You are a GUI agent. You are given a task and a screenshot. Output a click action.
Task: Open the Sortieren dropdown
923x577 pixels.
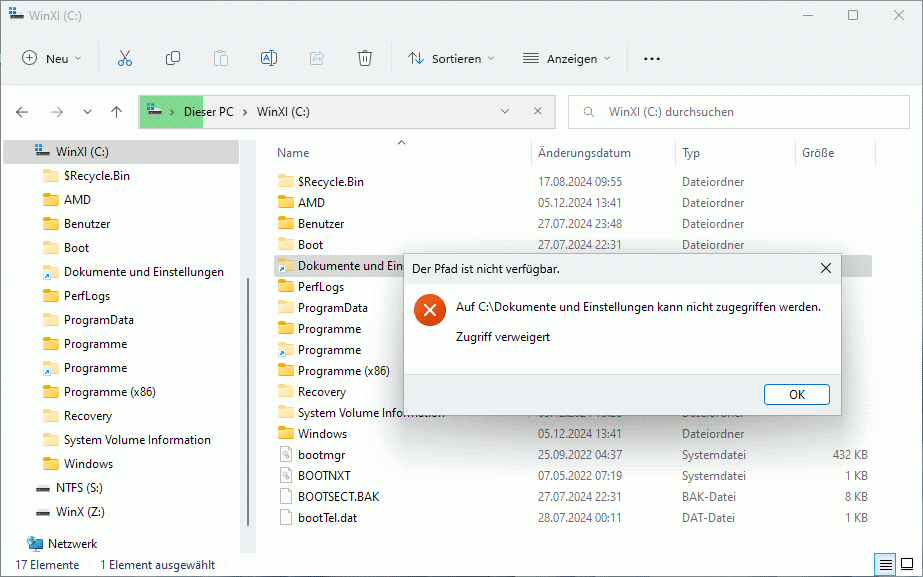pos(451,58)
